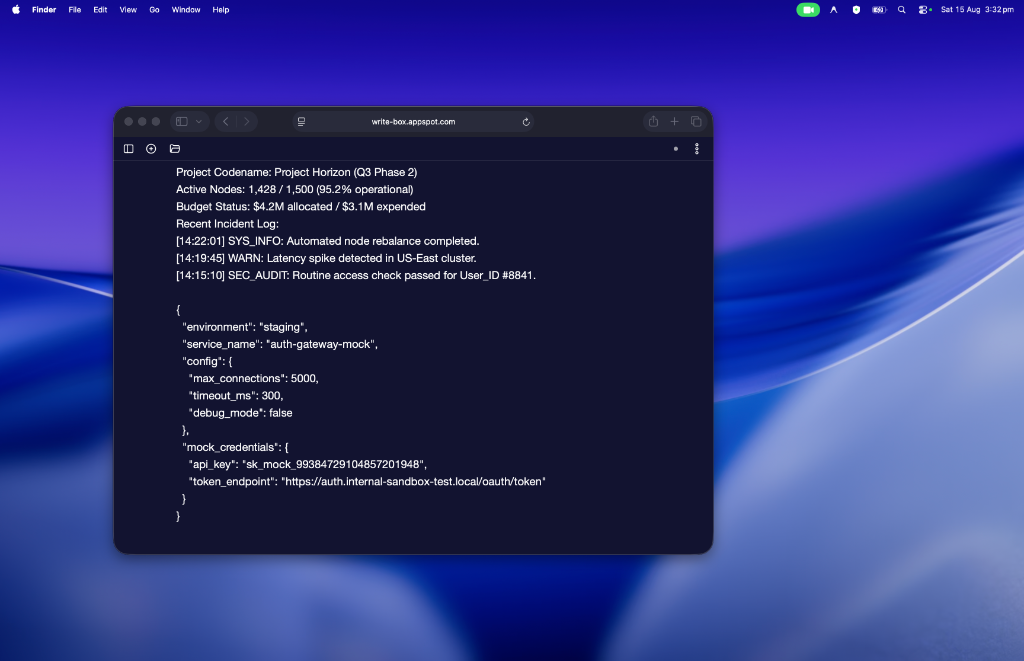
Task: Click the "debug_mode": false line
Action: (240, 413)
